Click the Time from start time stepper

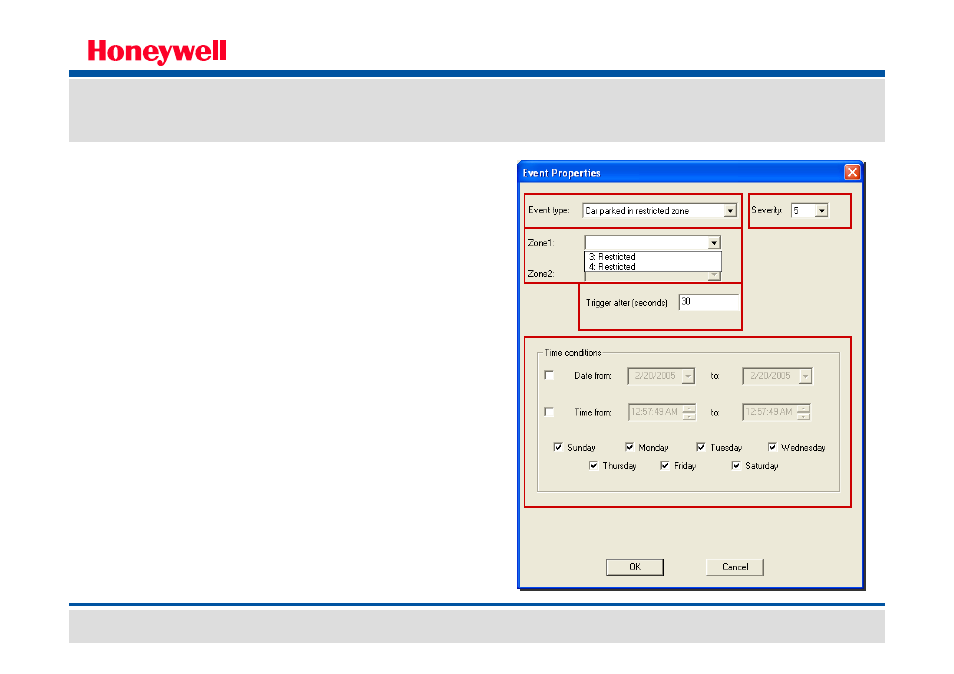[689, 412]
